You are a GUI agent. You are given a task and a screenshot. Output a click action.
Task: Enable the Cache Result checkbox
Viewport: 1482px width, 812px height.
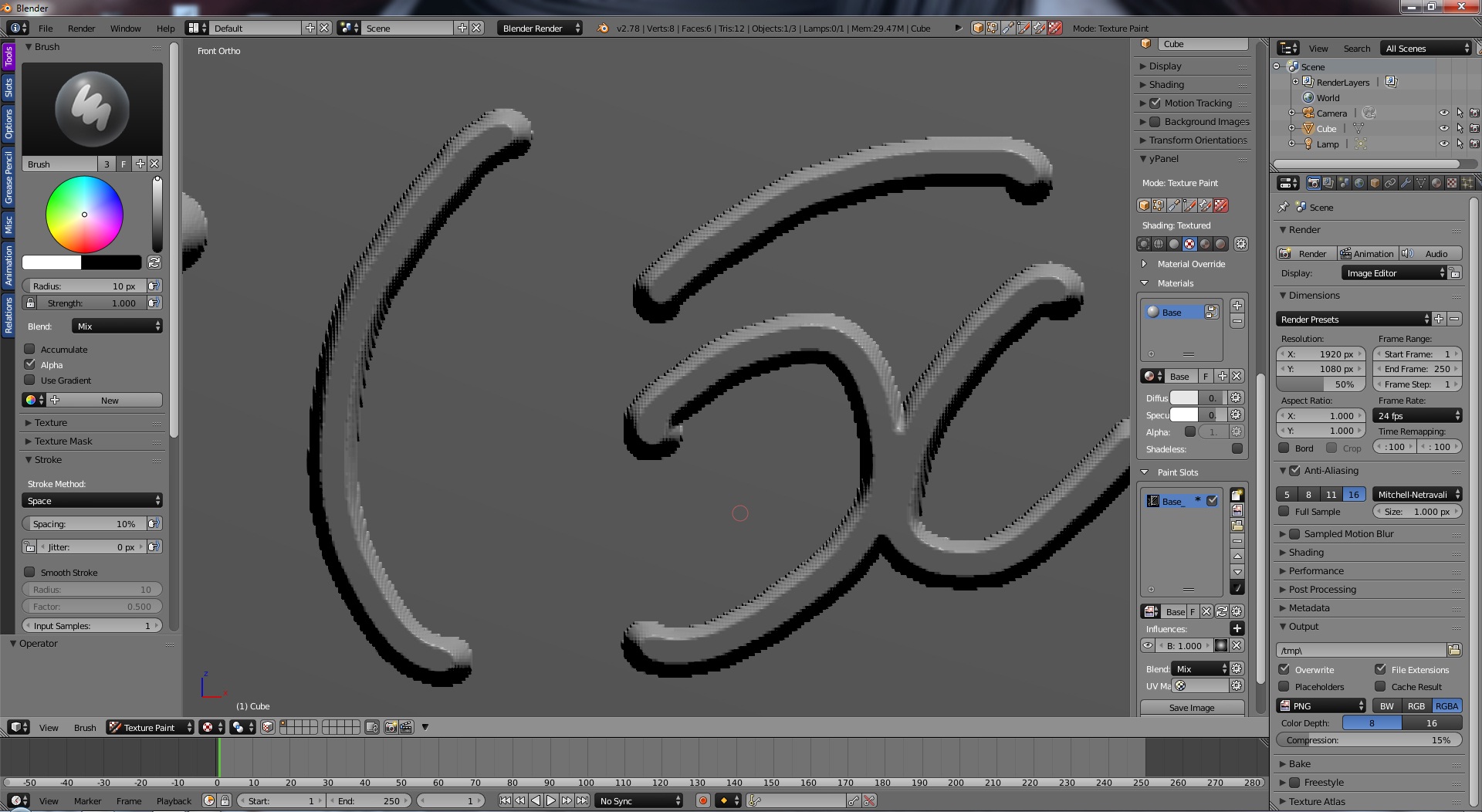(x=1380, y=686)
